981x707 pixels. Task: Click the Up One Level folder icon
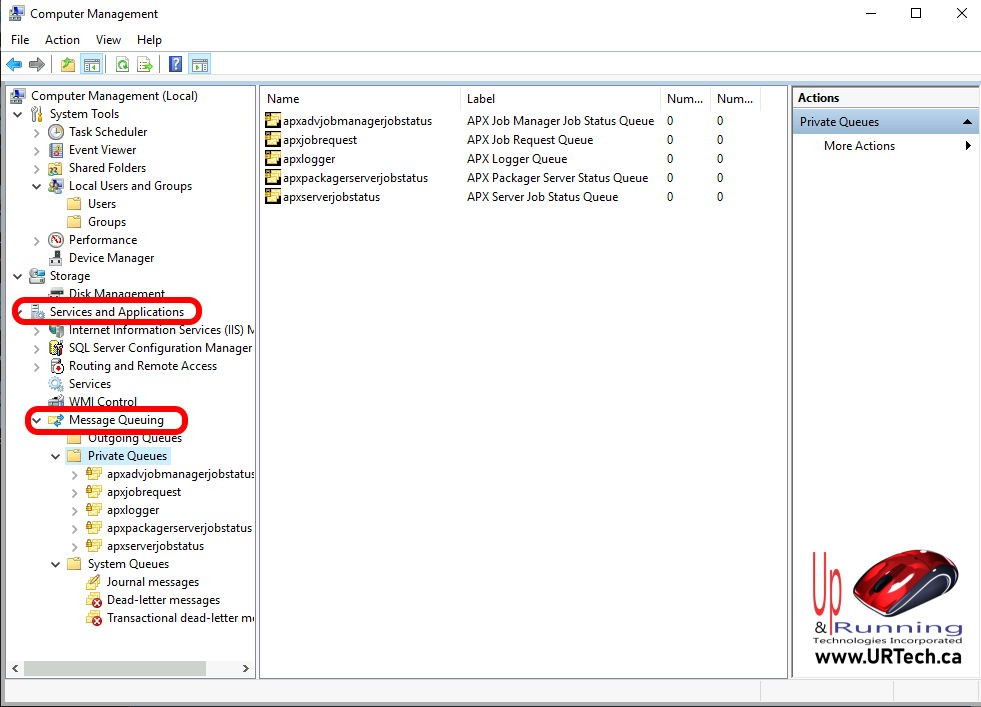click(x=68, y=65)
